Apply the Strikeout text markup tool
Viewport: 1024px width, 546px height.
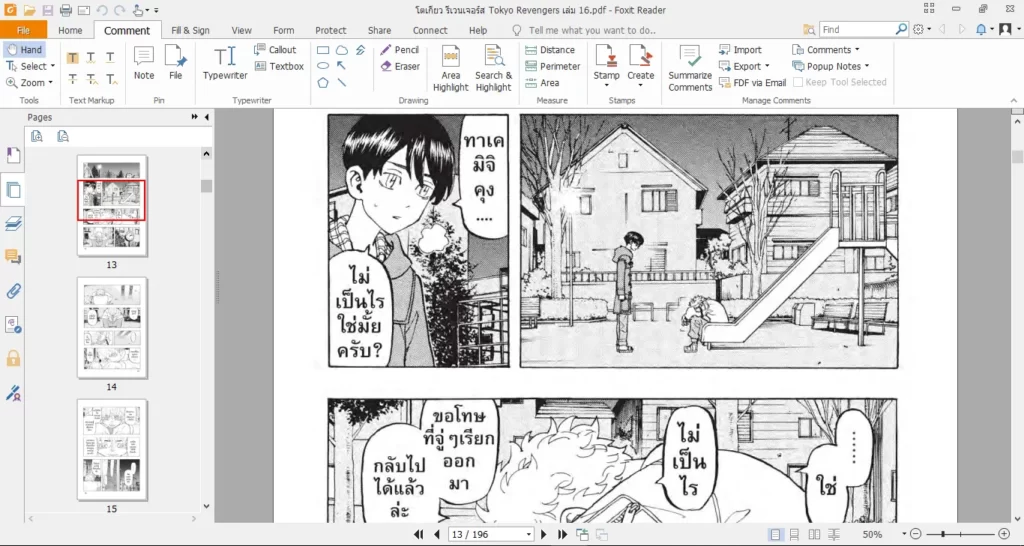[x=72, y=79]
